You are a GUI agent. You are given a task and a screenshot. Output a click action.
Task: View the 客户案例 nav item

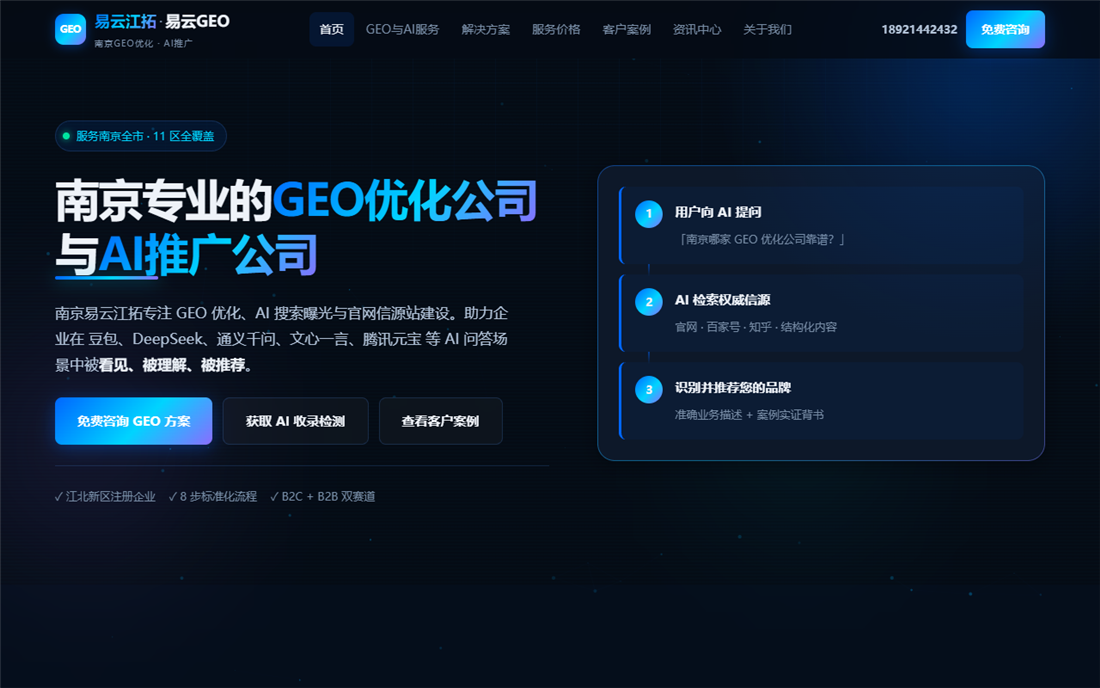click(626, 29)
